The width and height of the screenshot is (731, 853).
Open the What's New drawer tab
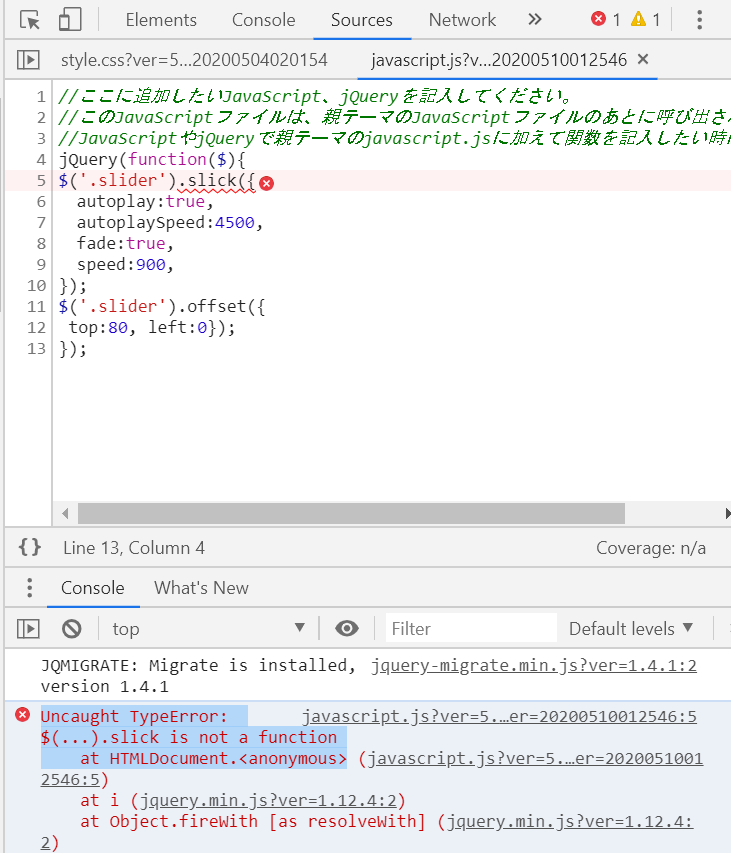click(201, 588)
